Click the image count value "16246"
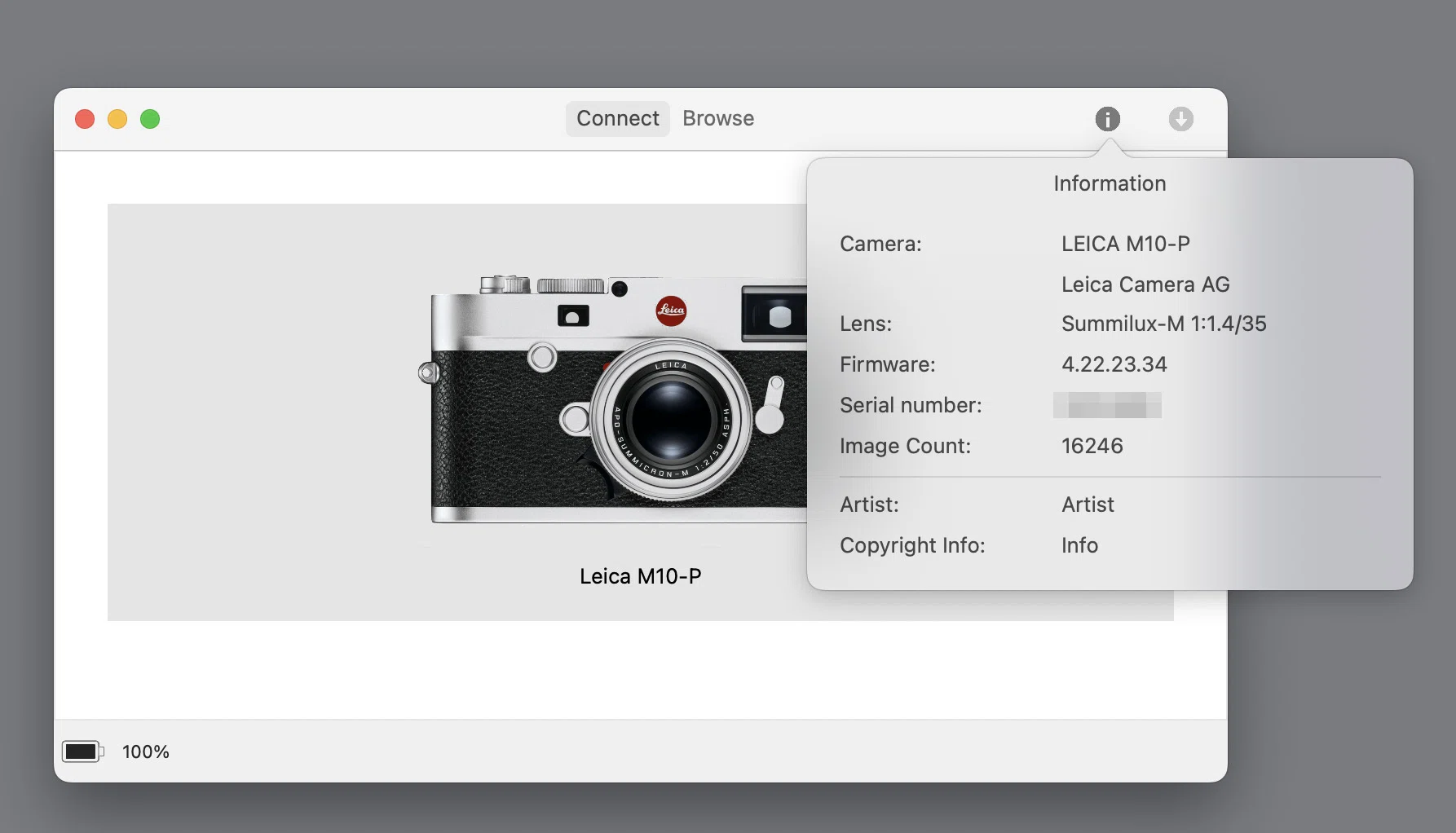1456x833 pixels. coord(1092,446)
